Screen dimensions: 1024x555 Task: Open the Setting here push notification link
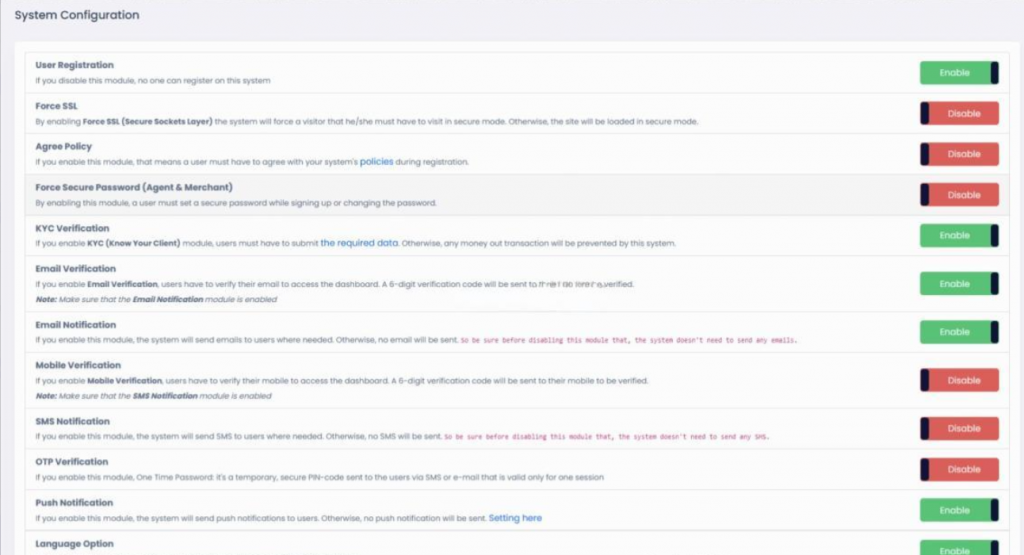pyautogui.click(x=515, y=518)
